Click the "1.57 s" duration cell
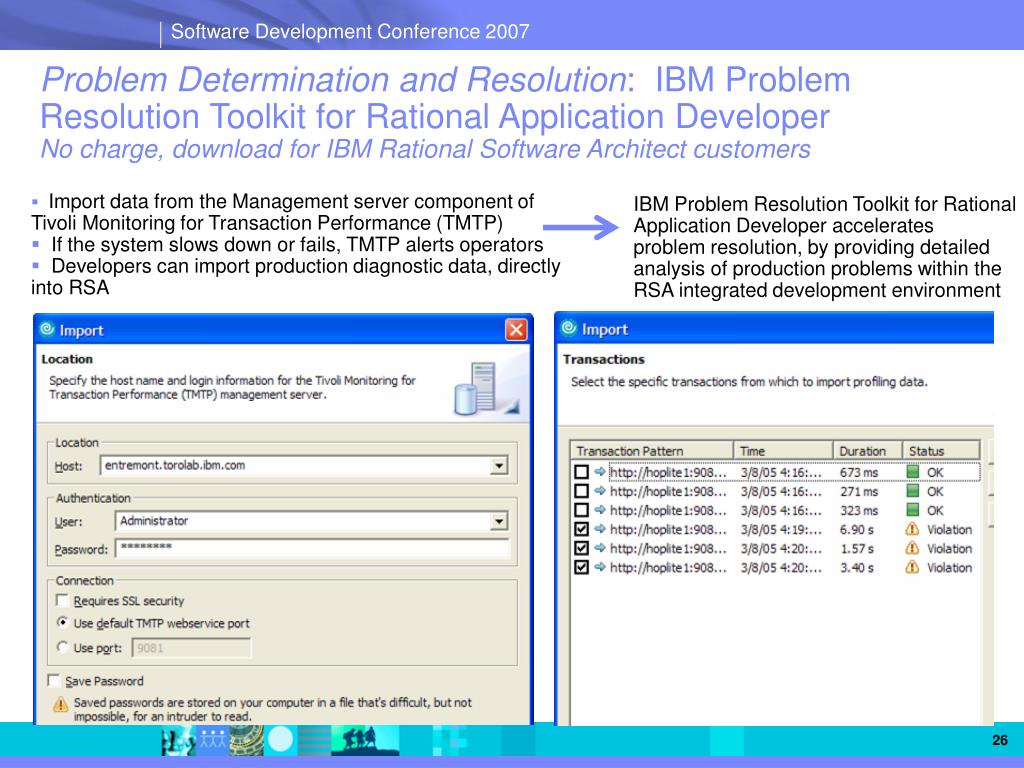 (857, 549)
